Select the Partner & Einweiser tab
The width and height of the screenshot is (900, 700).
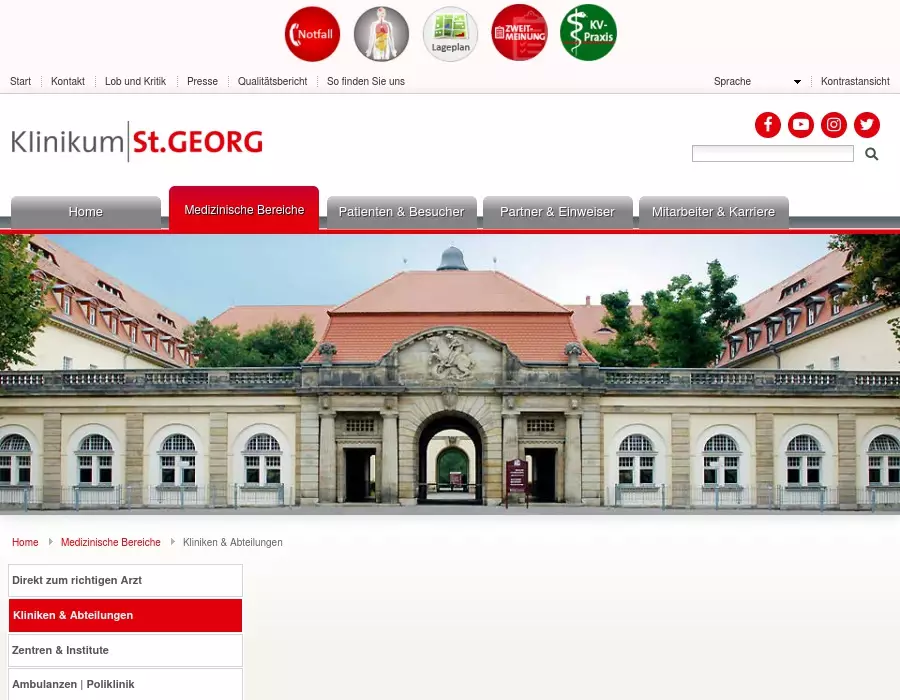(x=557, y=212)
